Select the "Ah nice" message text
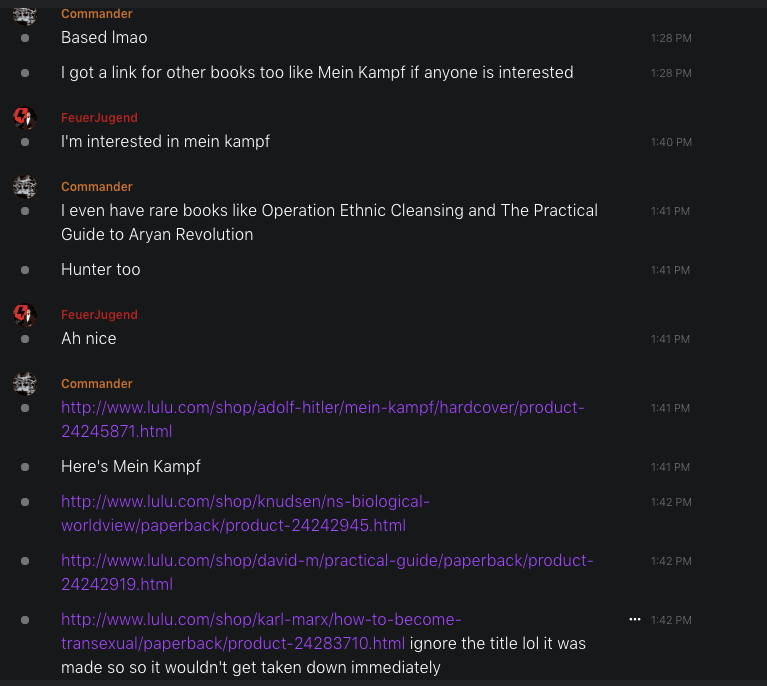This screenshot has height=686, width=767. click(x=89, y=339)
